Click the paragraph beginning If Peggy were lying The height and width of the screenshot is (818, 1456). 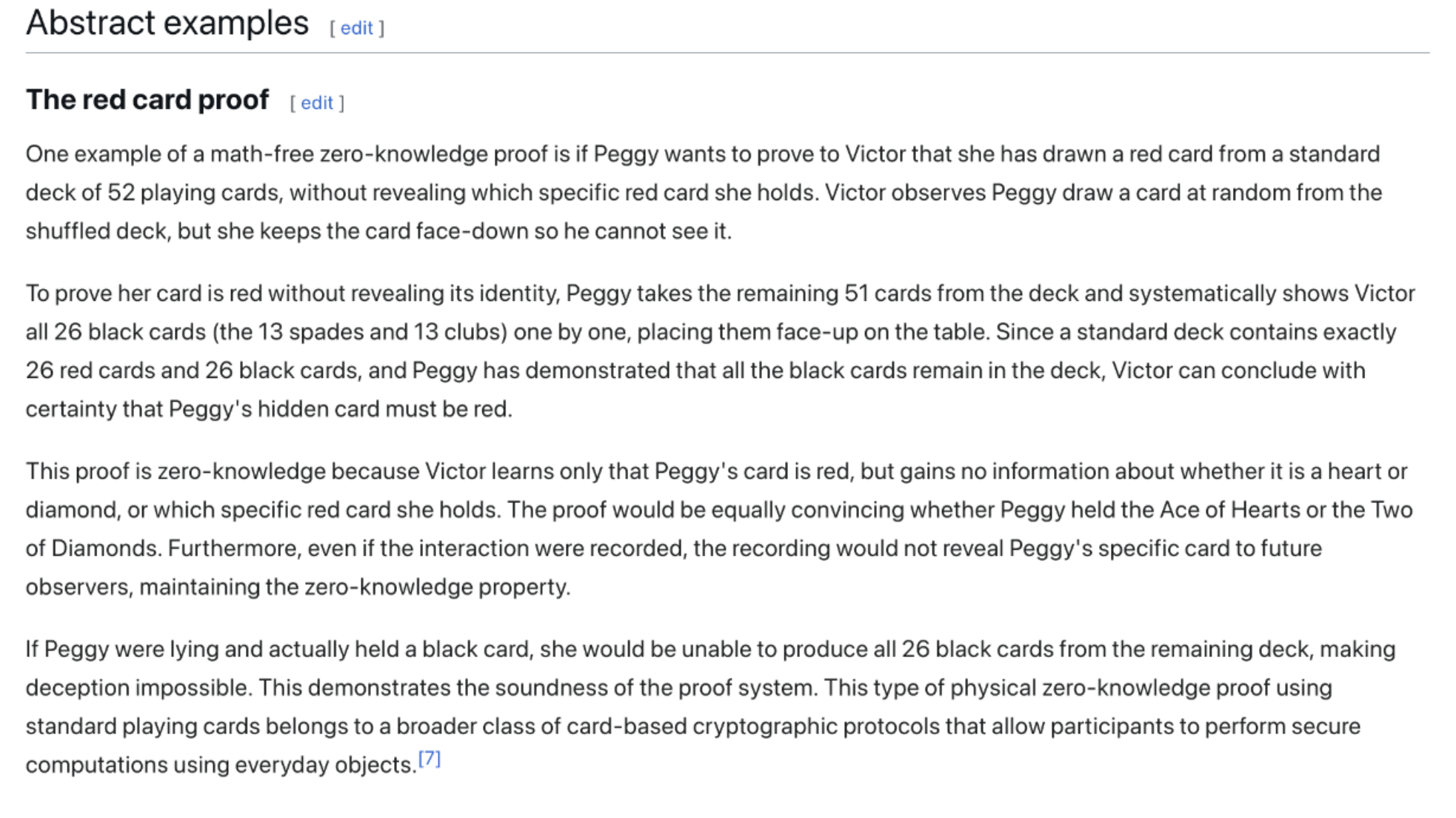[x=711, y=707]
